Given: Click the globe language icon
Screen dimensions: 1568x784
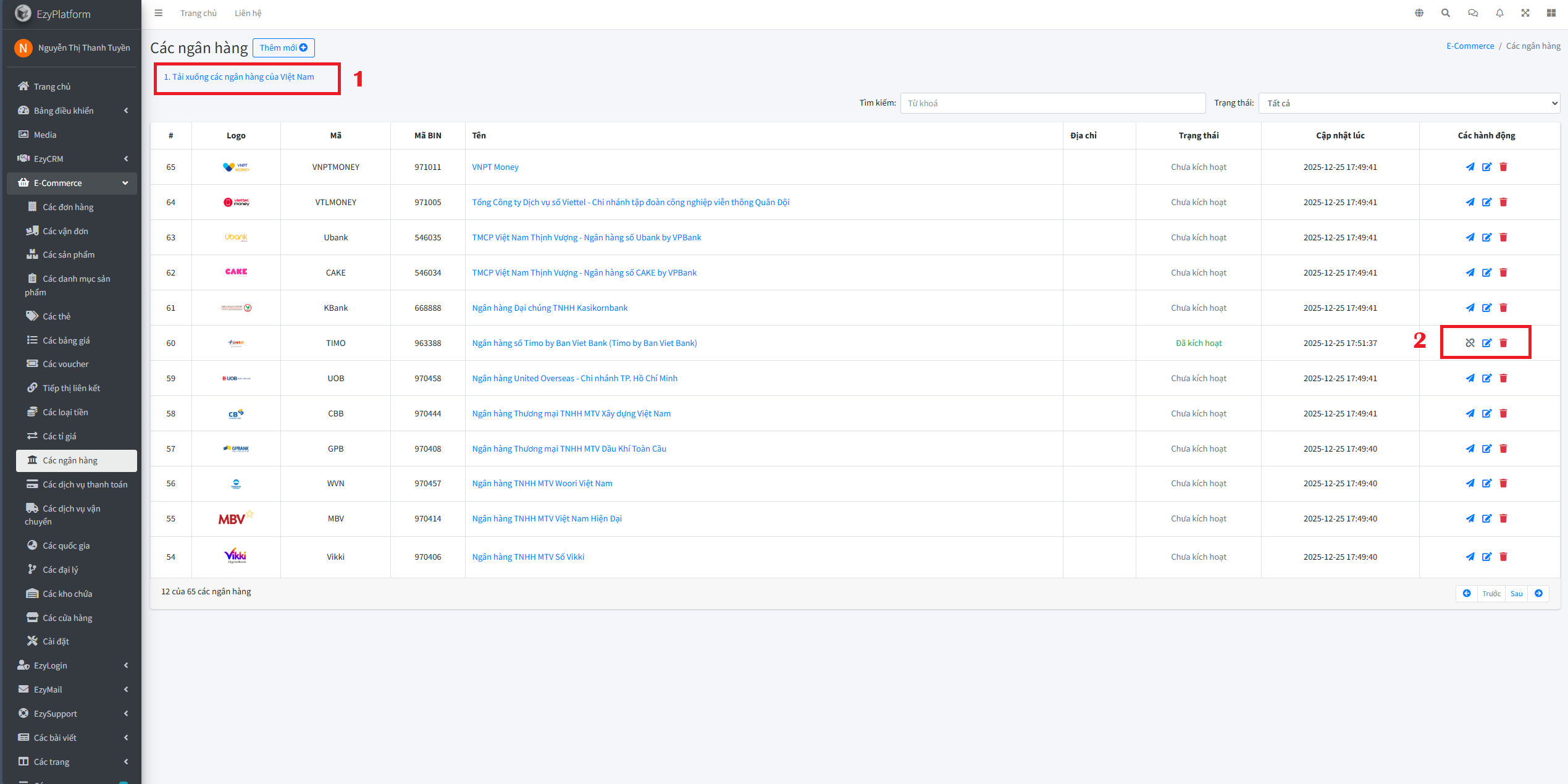Looking at the screenshot, I should [1419, 13].
